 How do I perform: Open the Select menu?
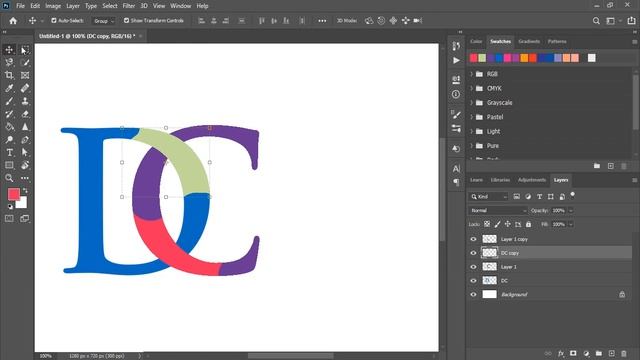click(x=109, y=6)
